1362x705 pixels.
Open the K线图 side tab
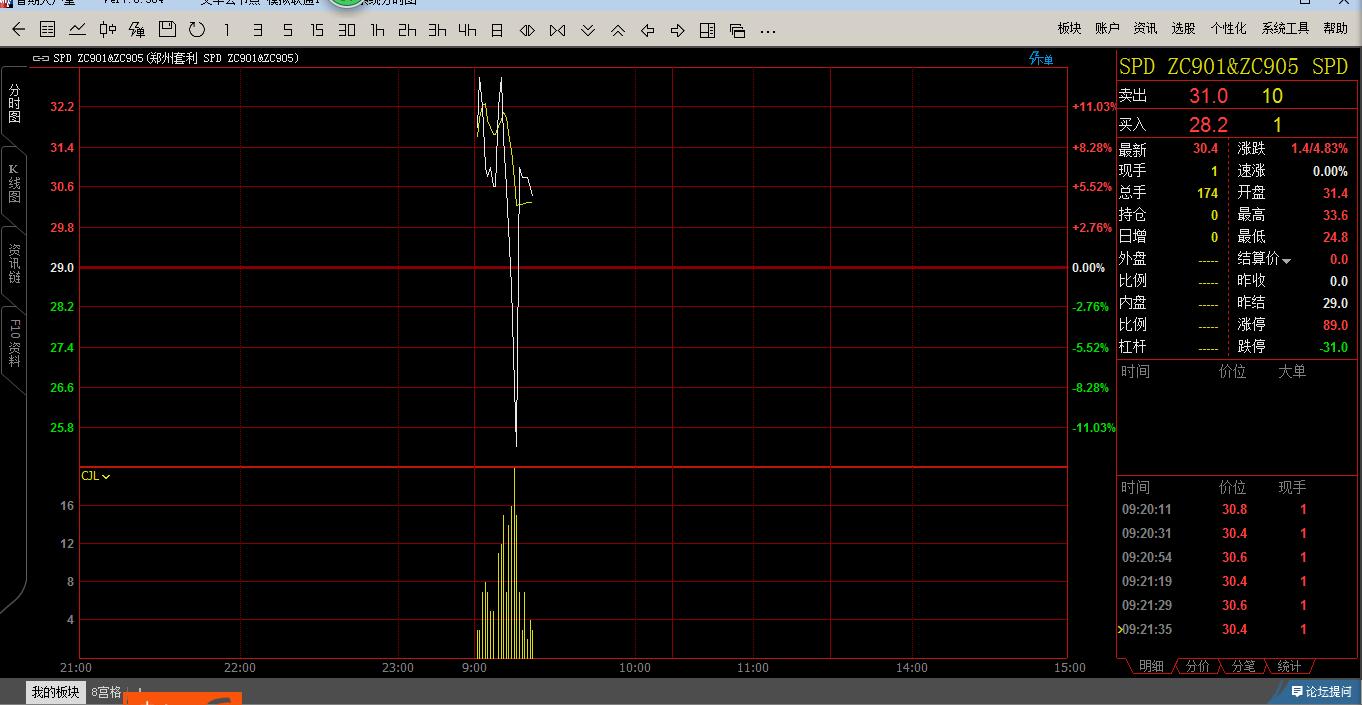[x=14, y=183]
